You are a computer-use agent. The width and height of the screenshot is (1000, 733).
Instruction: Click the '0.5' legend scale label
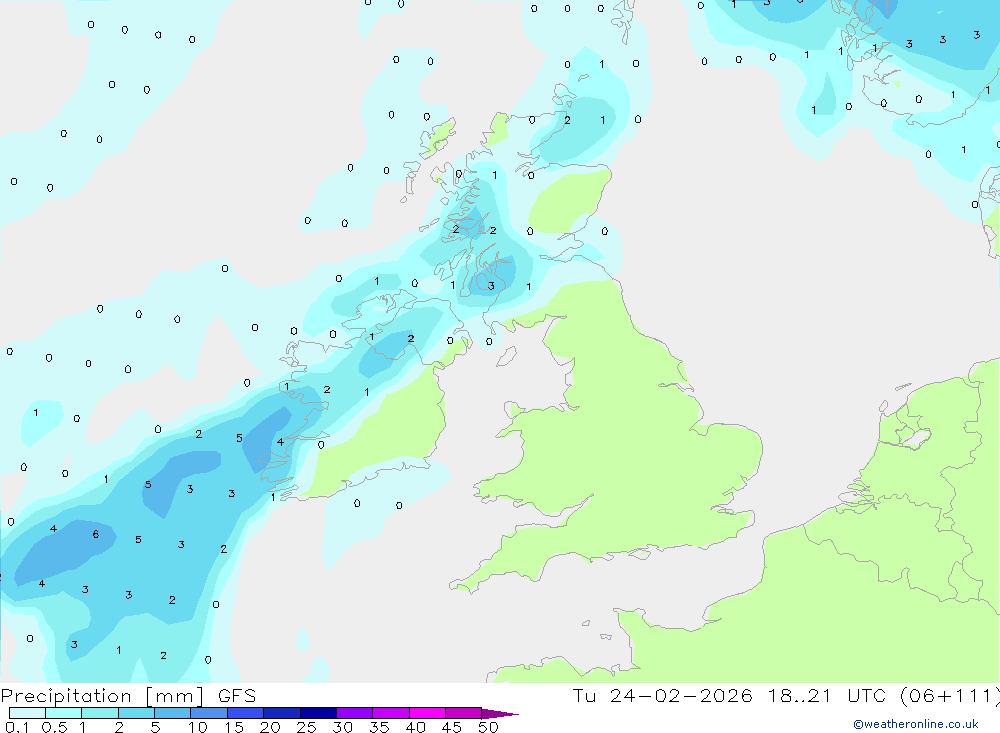(x=54, y=727)
